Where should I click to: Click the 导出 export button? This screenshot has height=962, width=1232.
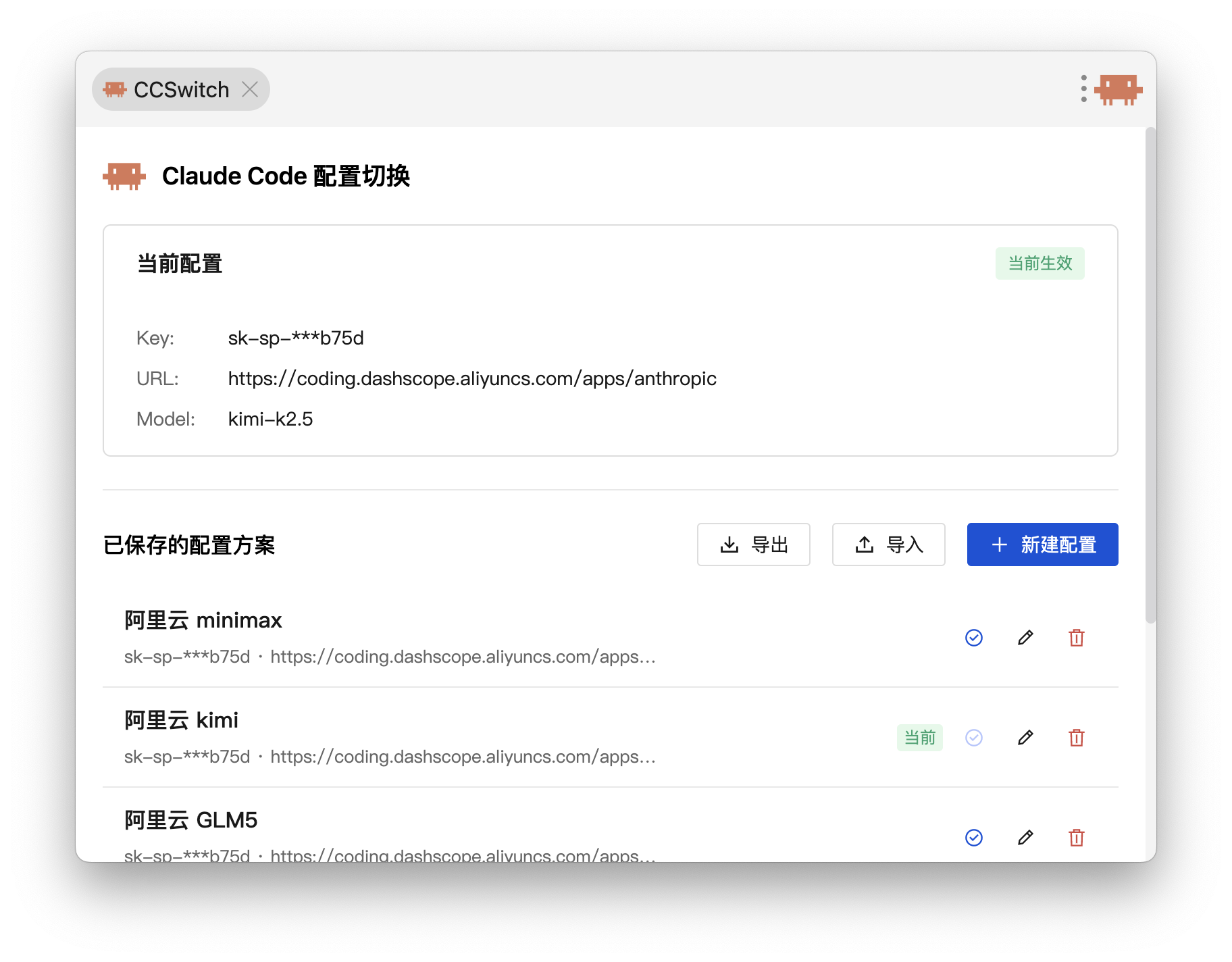(753, 545)
